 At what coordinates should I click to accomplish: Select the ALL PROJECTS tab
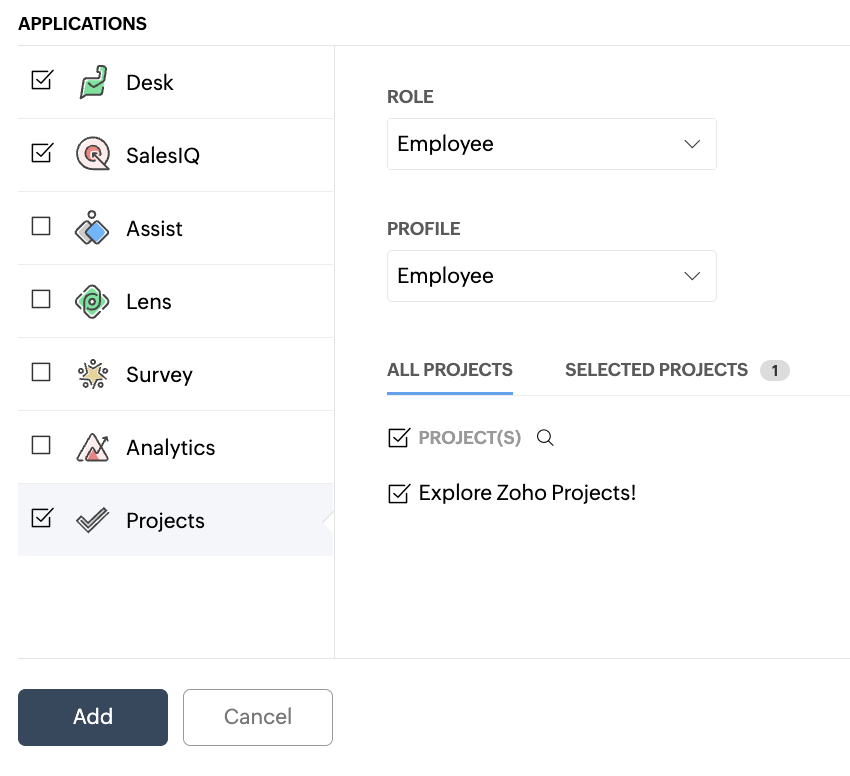[449, 370]
